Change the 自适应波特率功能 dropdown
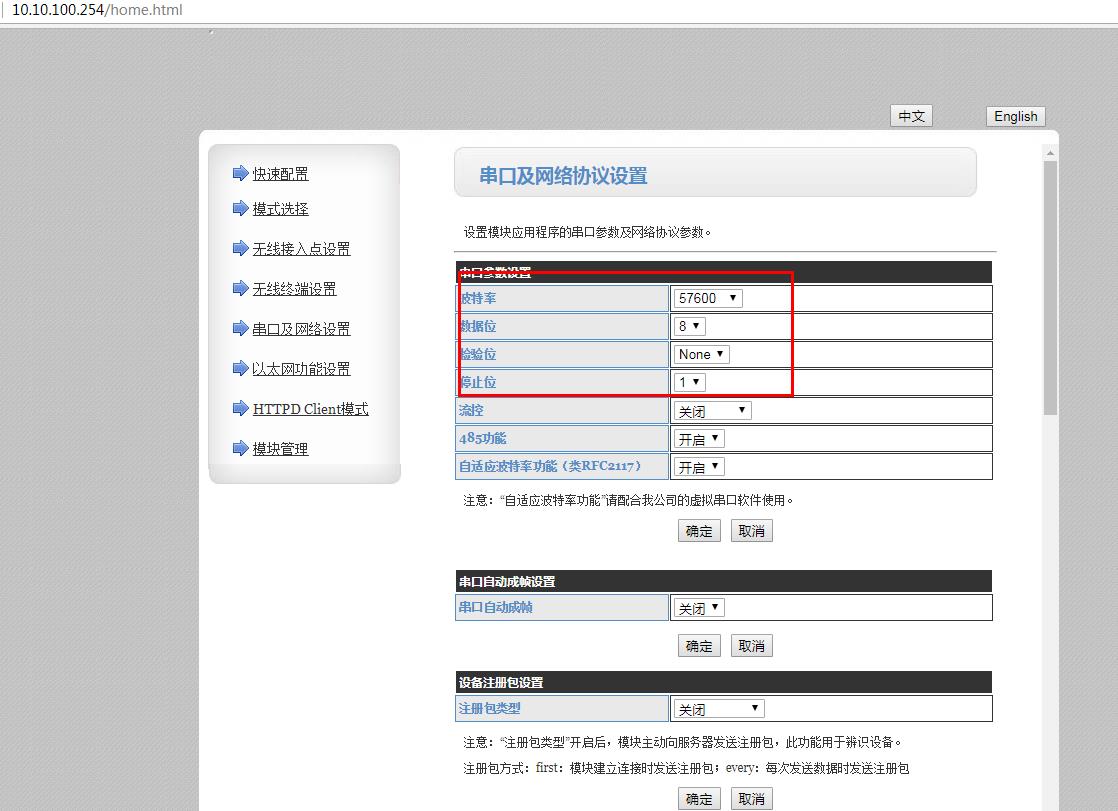Viewport: 1118px width, 811px height. point(698,467)
